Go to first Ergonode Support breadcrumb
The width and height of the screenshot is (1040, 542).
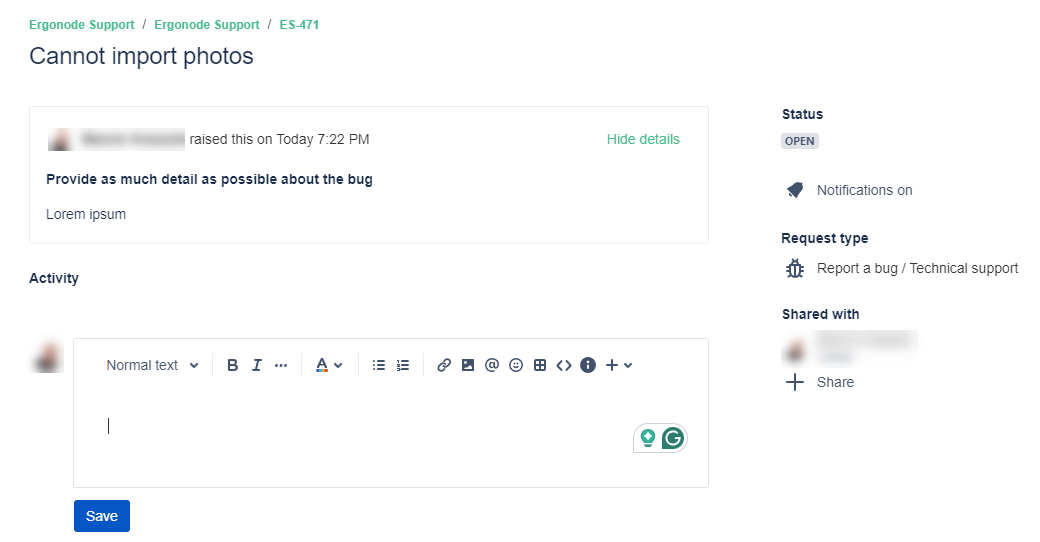(81, 25)
